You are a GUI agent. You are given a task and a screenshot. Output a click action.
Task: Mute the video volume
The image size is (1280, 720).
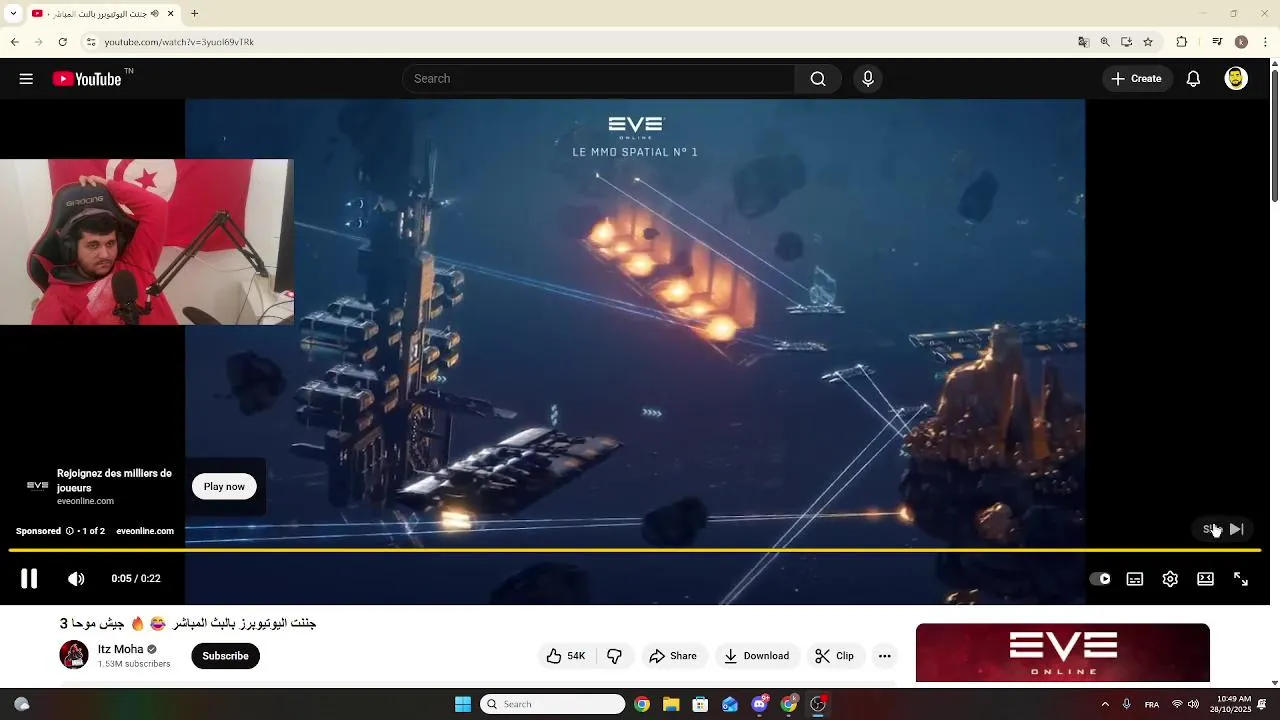pos(76,579)
